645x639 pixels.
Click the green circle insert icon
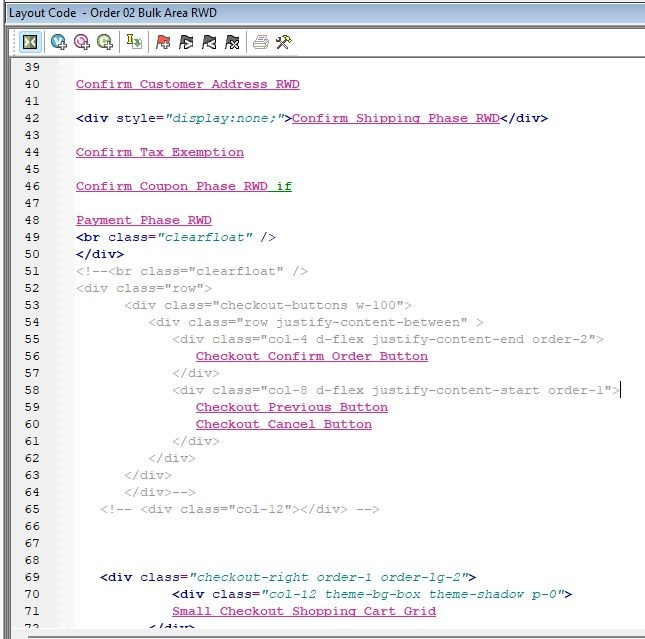coord(105,42)
